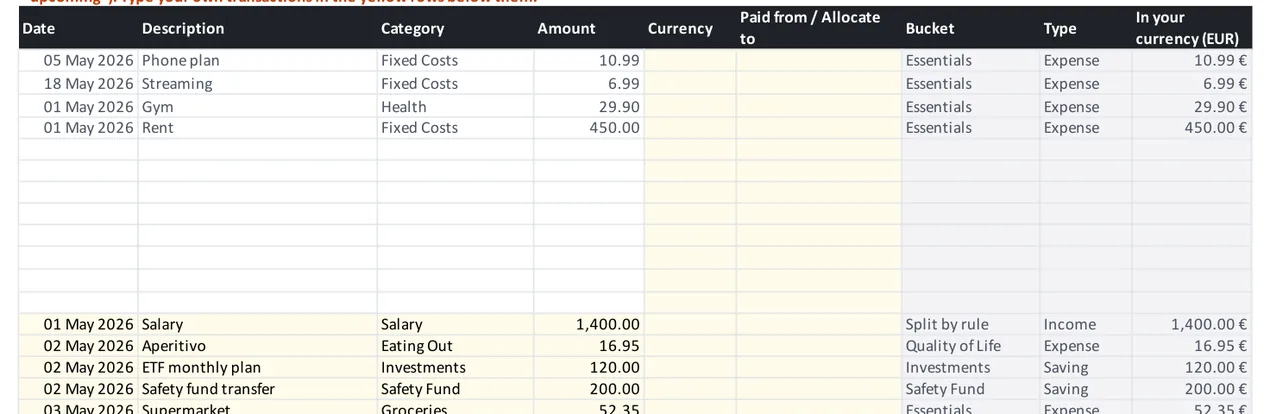Click the amount 120.00 for ETF plan
Screen dimensions: 1270x414
tap(588, 367)
